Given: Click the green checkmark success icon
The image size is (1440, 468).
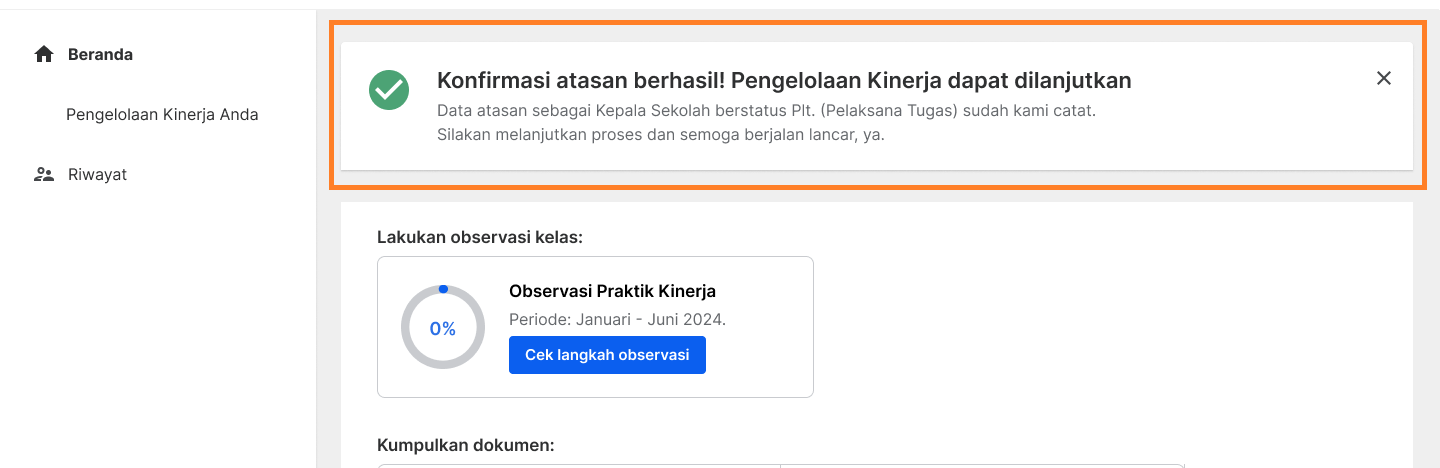Looking at the screenshot, I should click(389, 90).
